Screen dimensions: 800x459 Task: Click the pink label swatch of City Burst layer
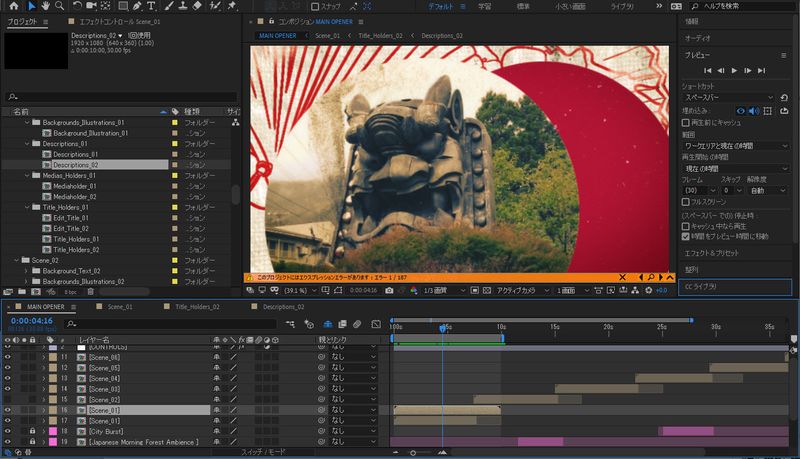[52, 431]
